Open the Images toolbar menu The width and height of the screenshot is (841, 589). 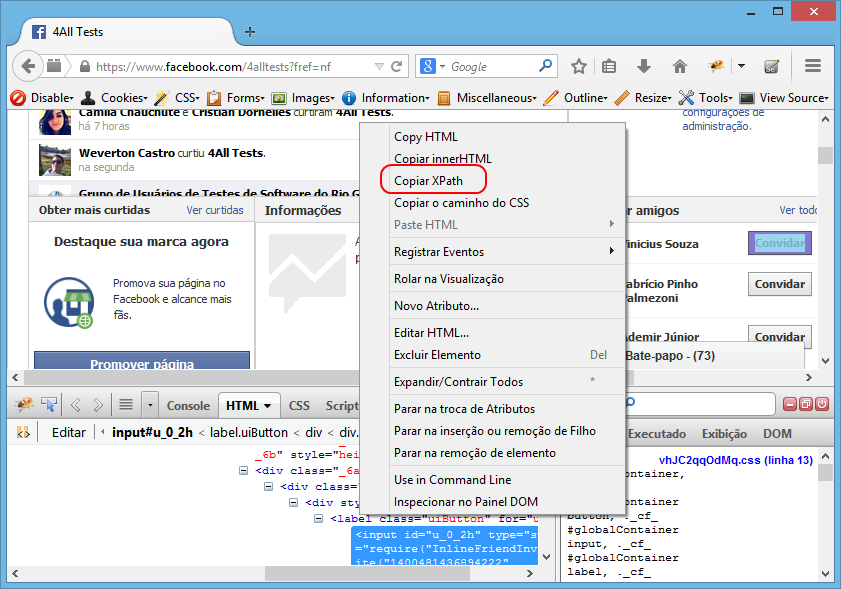coord(303,98)
